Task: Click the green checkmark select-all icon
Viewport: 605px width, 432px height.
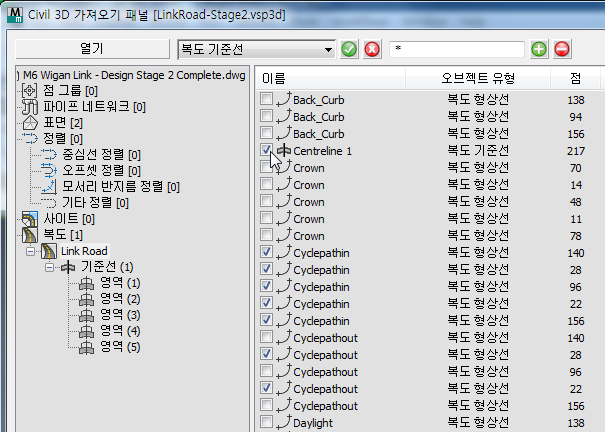Action: pyautogui.click(x=349, y=49)
